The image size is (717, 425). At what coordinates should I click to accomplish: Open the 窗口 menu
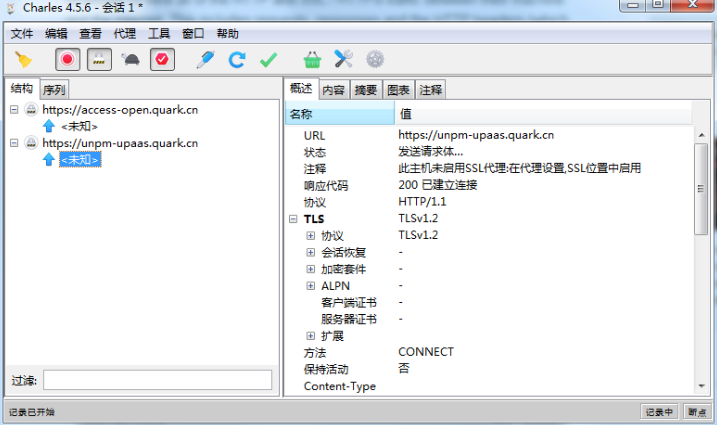pyautogui.click(x=193, y=33)
